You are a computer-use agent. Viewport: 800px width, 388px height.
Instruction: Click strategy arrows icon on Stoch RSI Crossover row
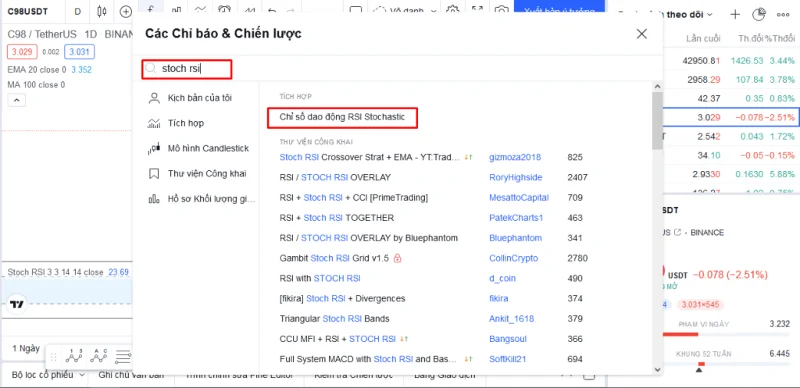[x=468, y=157]
